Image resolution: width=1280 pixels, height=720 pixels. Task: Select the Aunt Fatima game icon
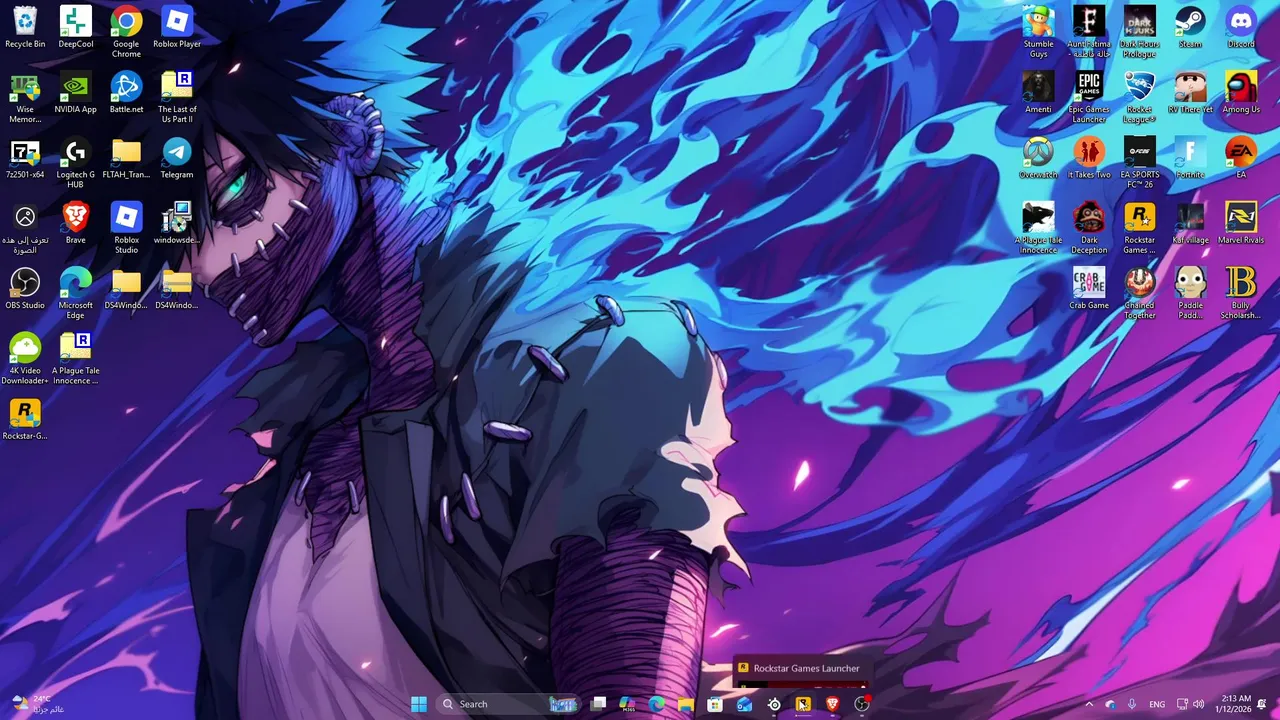(1089, 31)
